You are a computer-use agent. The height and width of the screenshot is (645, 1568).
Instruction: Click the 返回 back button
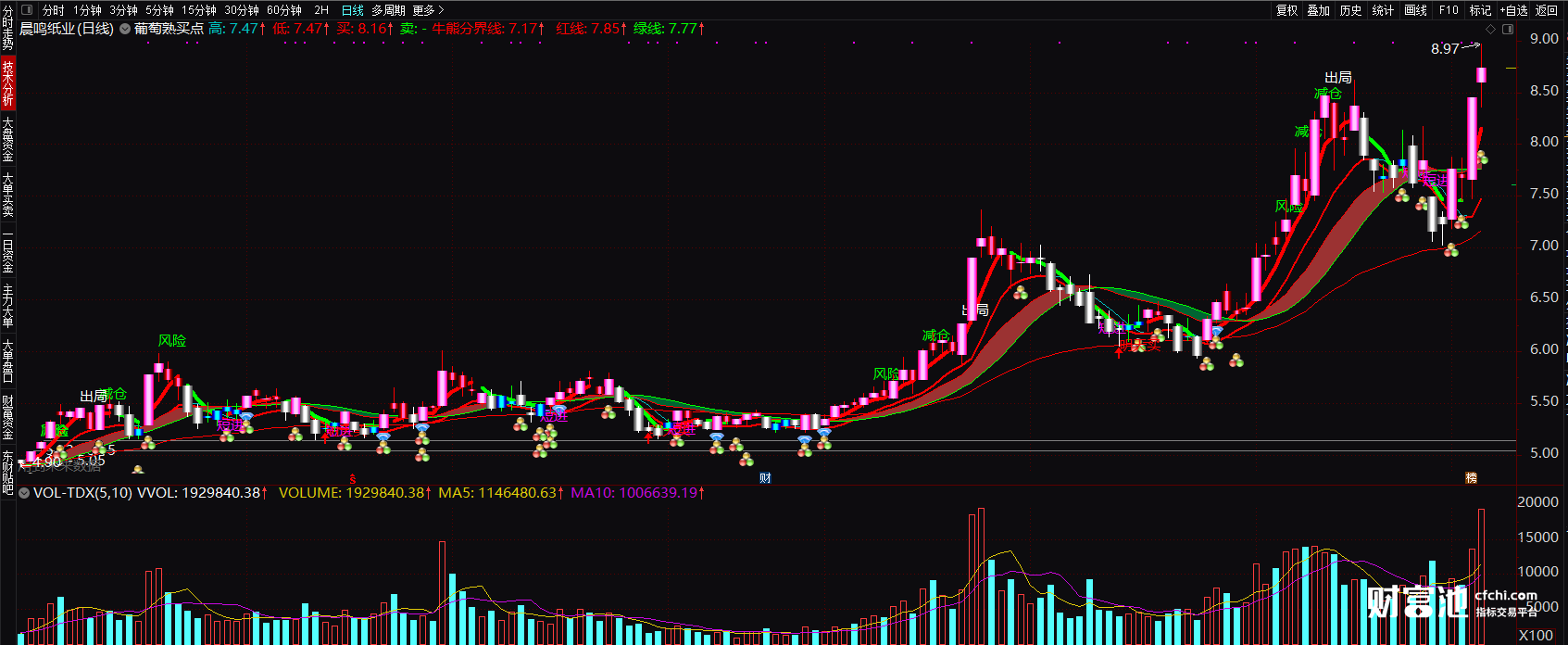tap(1547, 10)
